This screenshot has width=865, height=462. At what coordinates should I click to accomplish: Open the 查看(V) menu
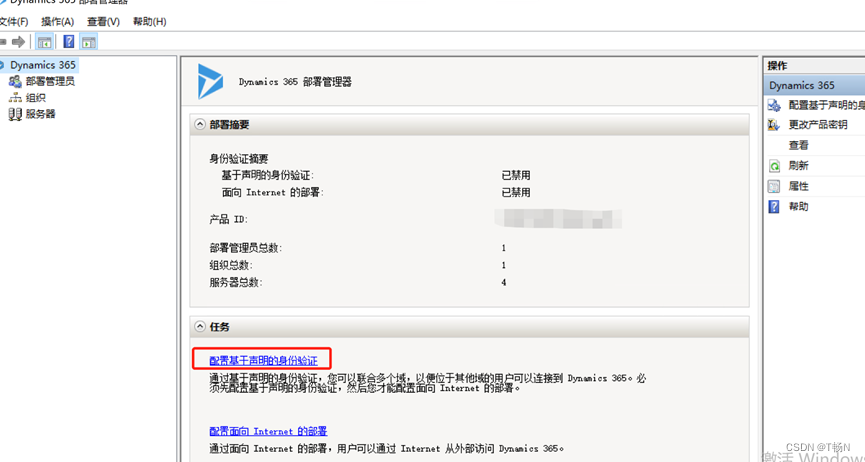click(103, 22)
